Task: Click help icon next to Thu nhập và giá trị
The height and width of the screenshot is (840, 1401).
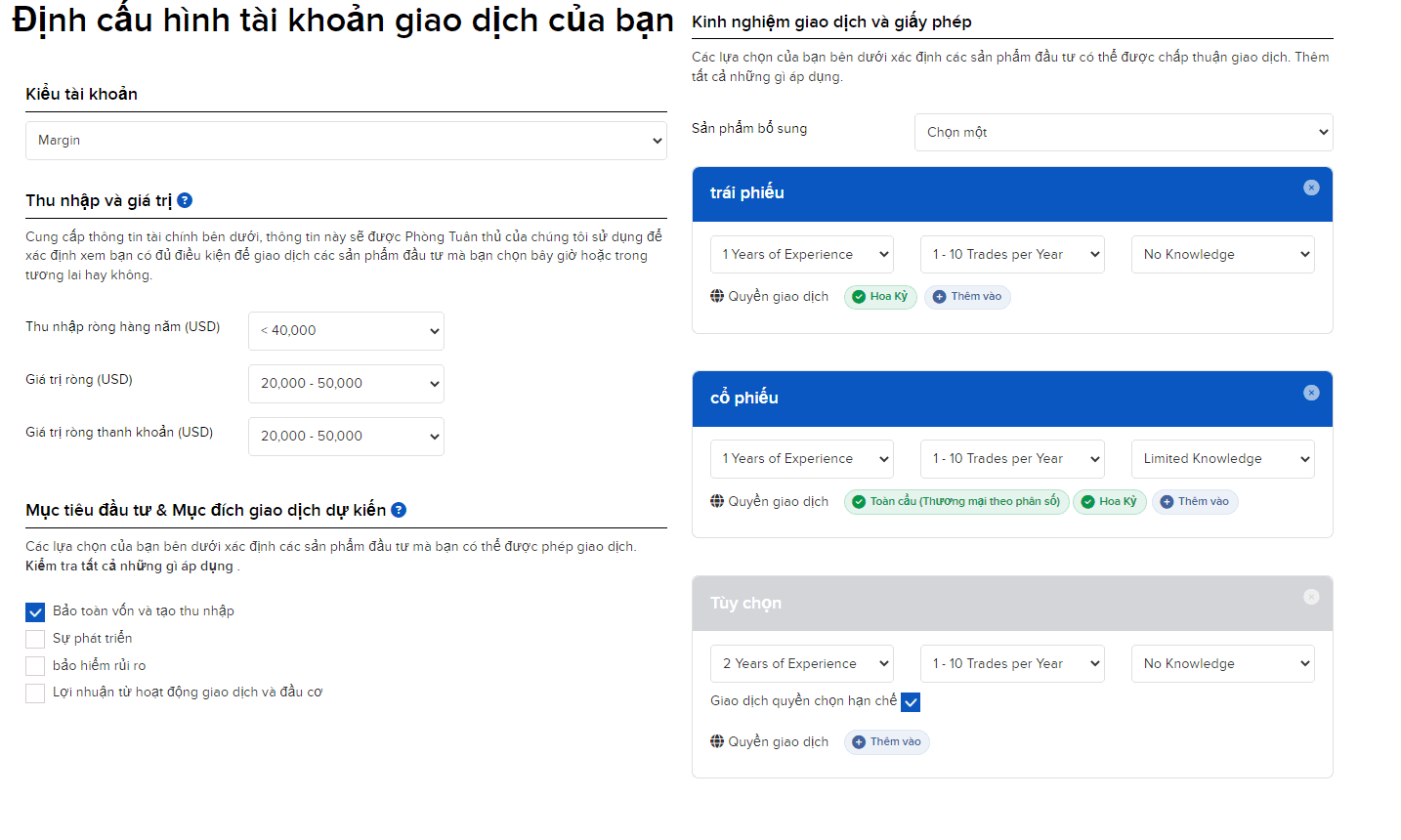Action: coord(185,200)
